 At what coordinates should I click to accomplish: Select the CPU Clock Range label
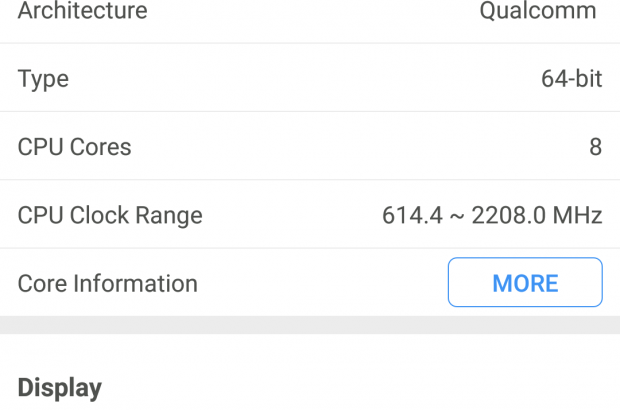[110, 215]
